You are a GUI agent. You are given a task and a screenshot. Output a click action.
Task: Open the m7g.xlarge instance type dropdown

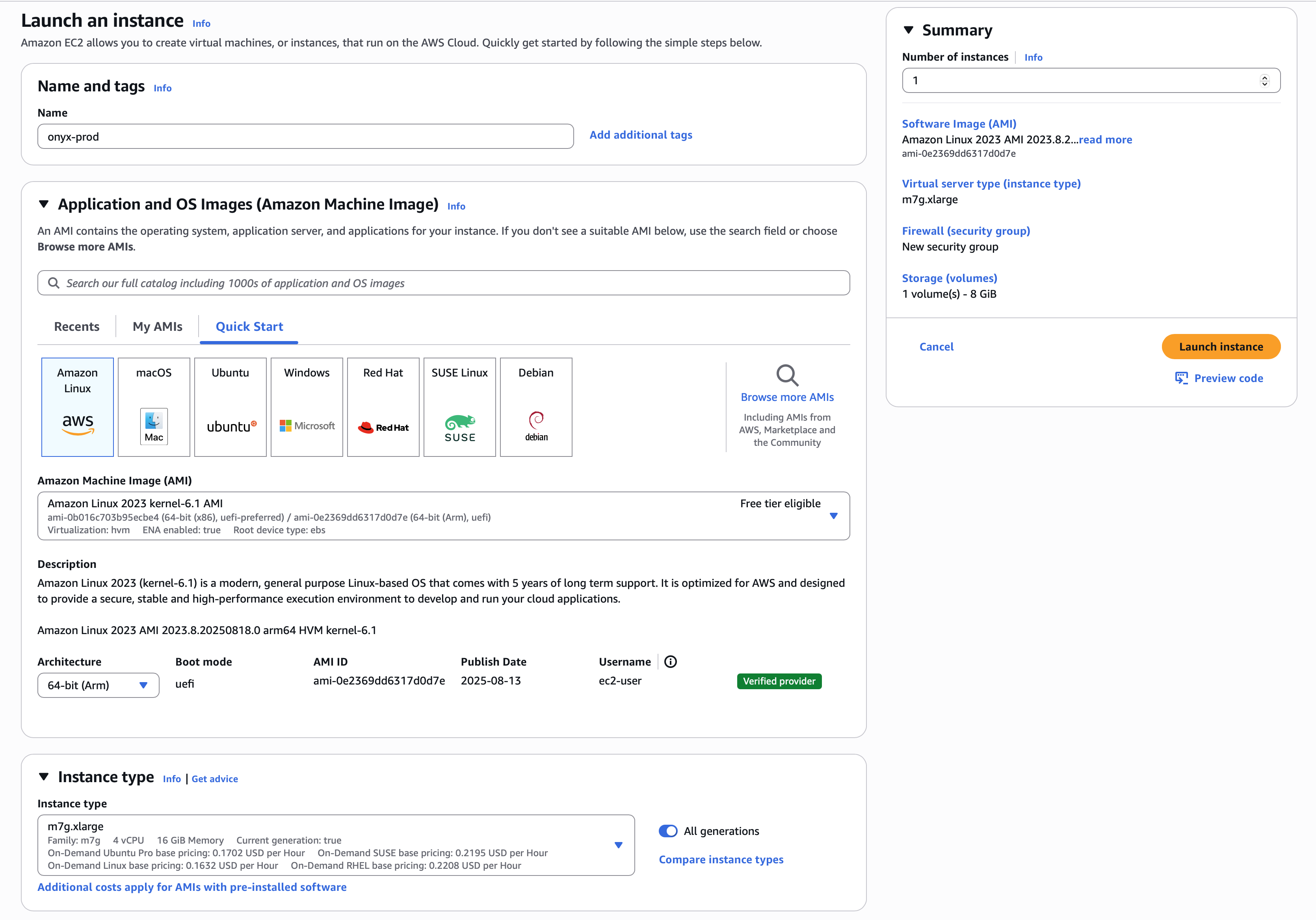coord(619,844)
